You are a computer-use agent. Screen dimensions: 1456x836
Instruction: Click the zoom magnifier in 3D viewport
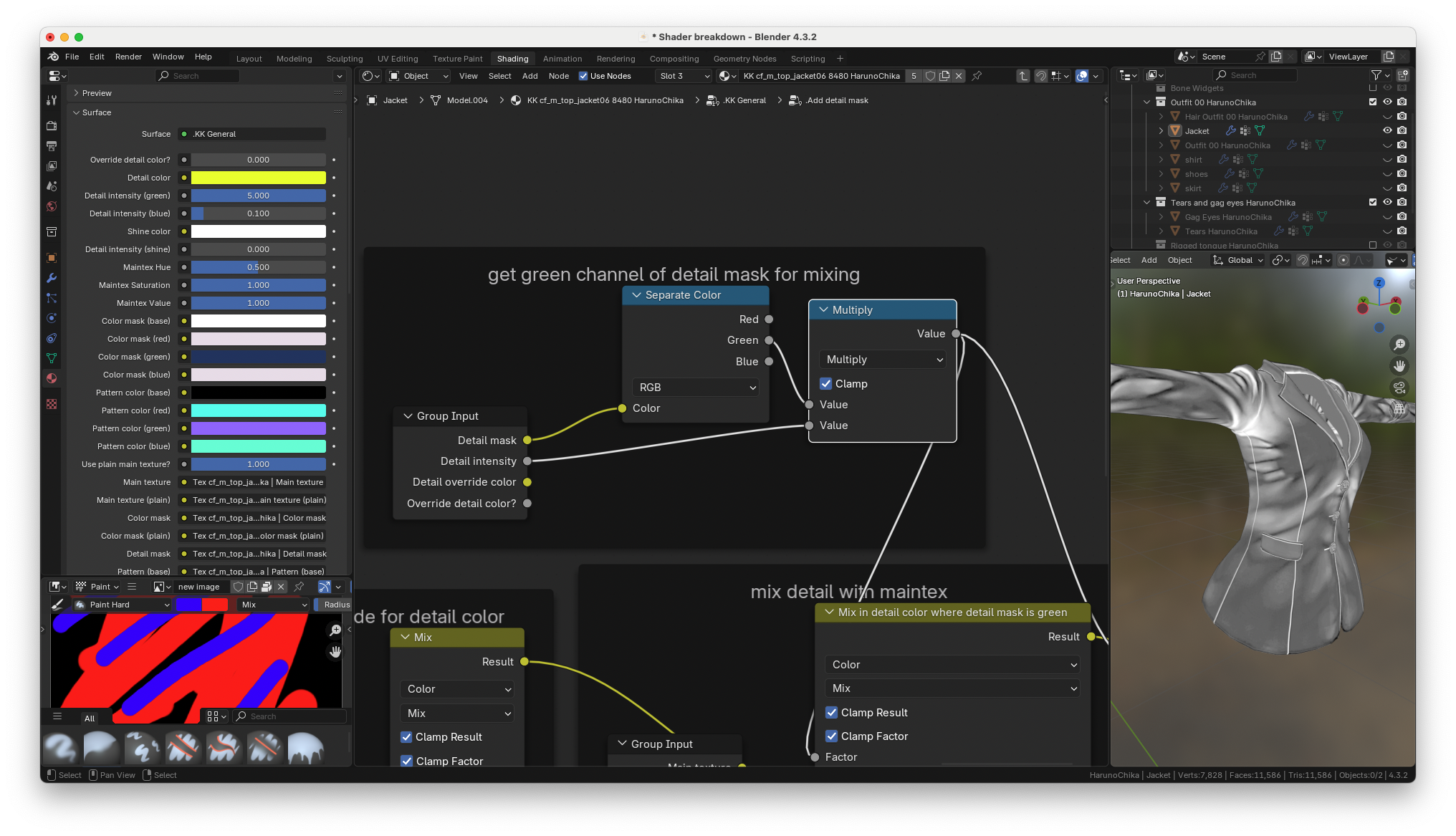pyautogui.click(x=1399, y=345)
